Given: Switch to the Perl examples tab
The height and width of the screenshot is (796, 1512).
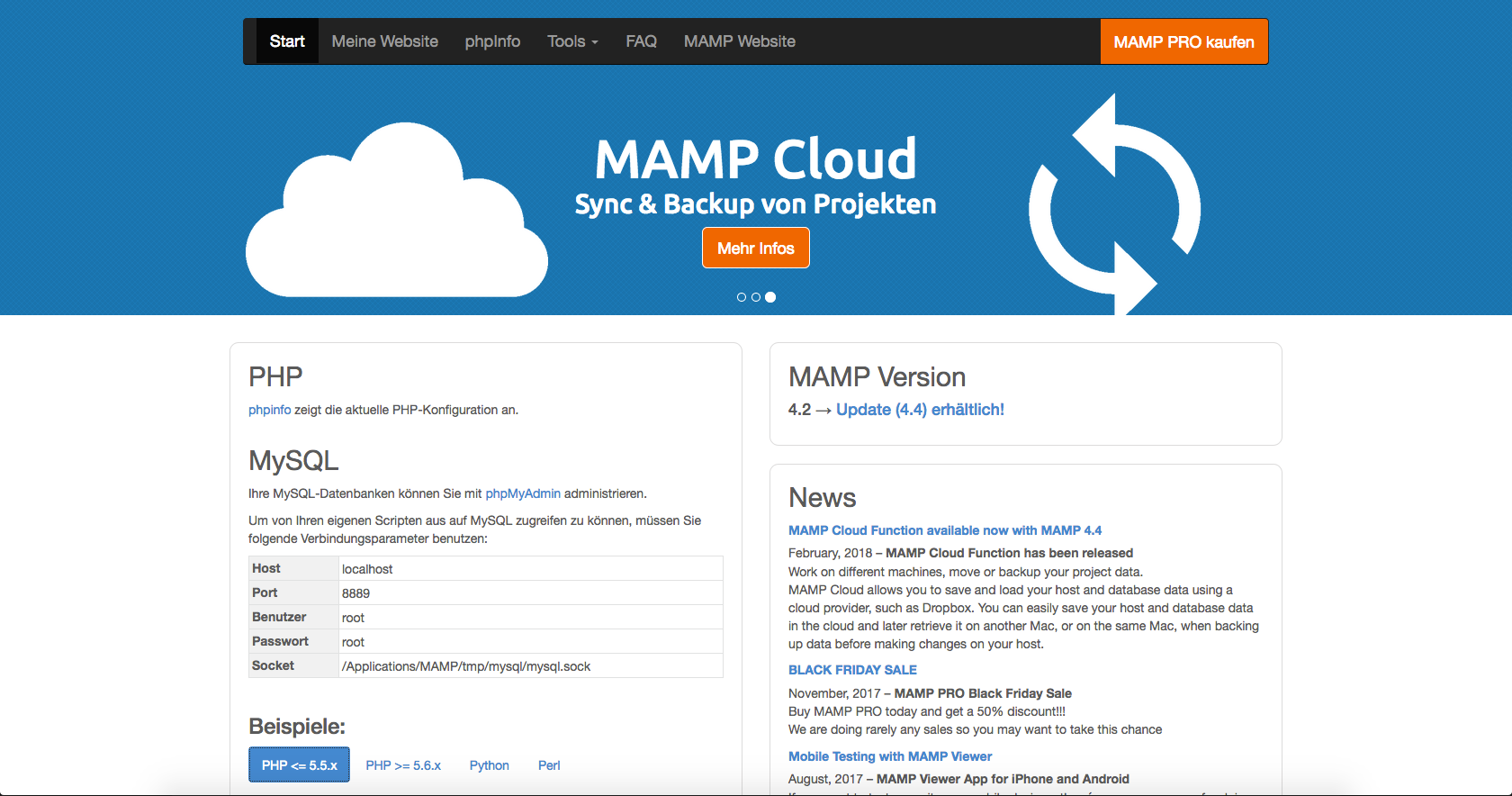Looking at the screenshot, I should coord(549,765).
